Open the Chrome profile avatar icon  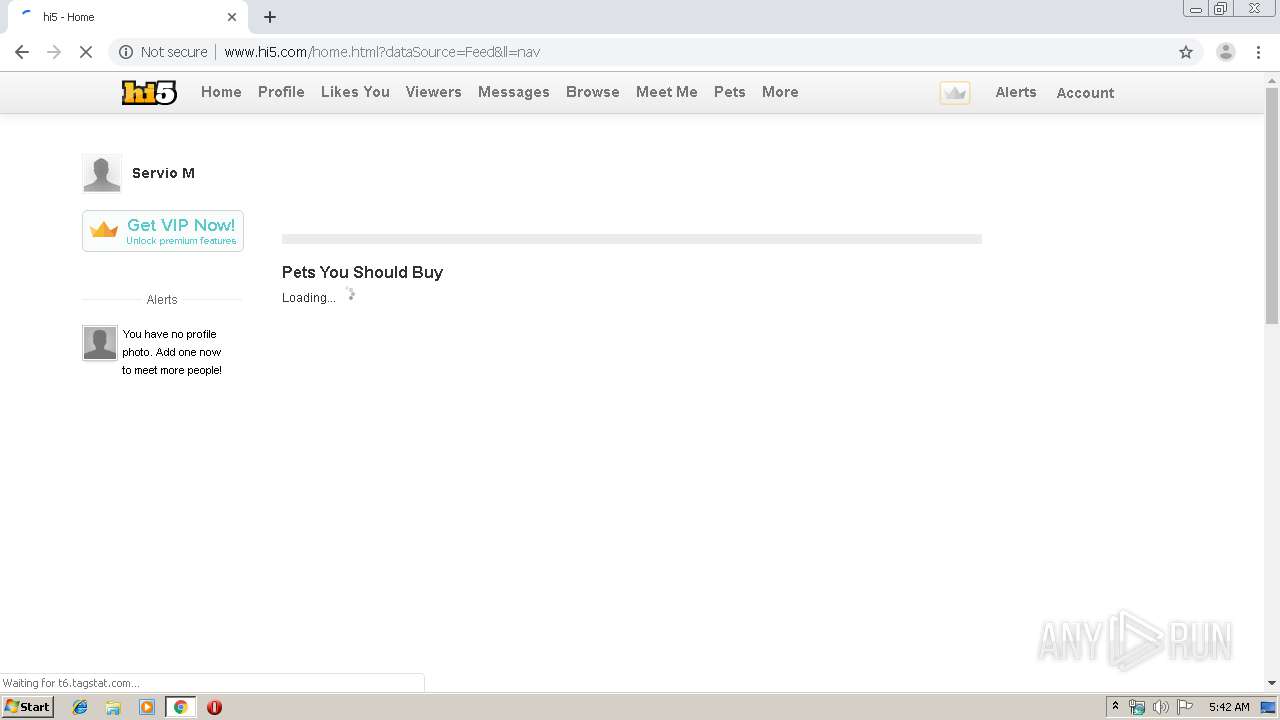point(1225,52)
